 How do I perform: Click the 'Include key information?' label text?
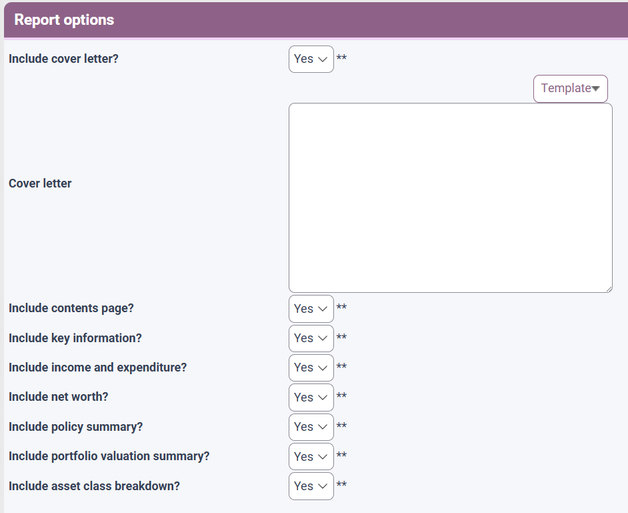click(75, 338)
